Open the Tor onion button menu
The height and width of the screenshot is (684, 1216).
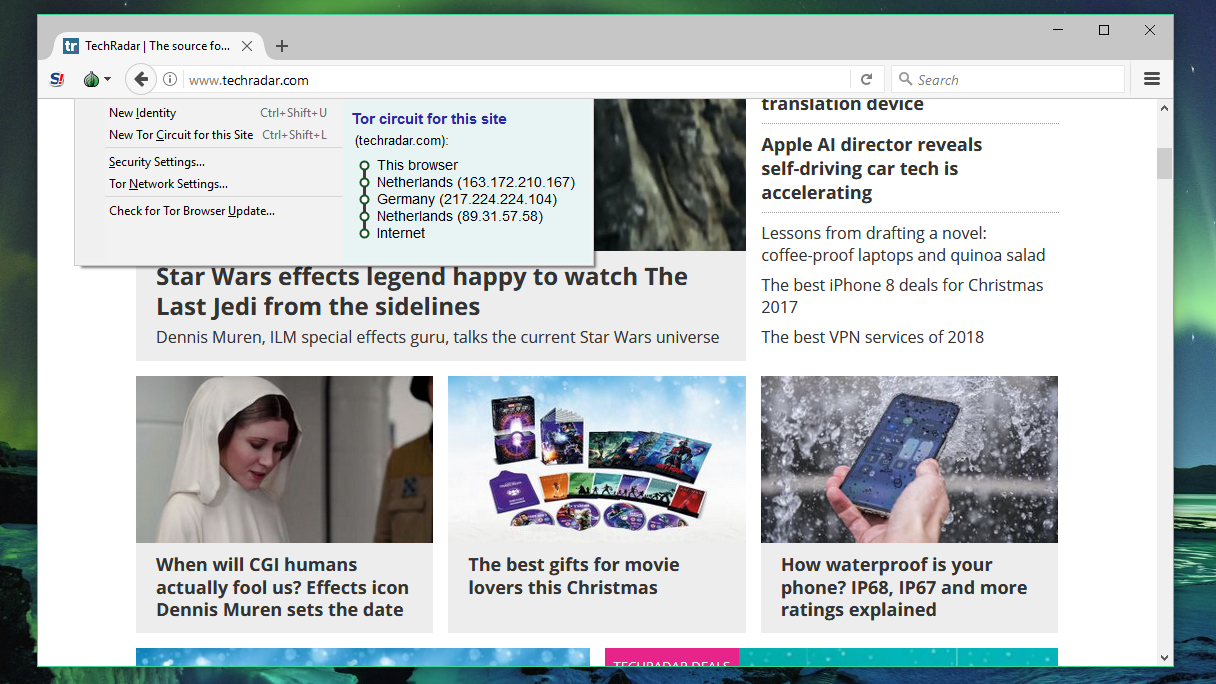pyautogui.click(x=96, y=79)
